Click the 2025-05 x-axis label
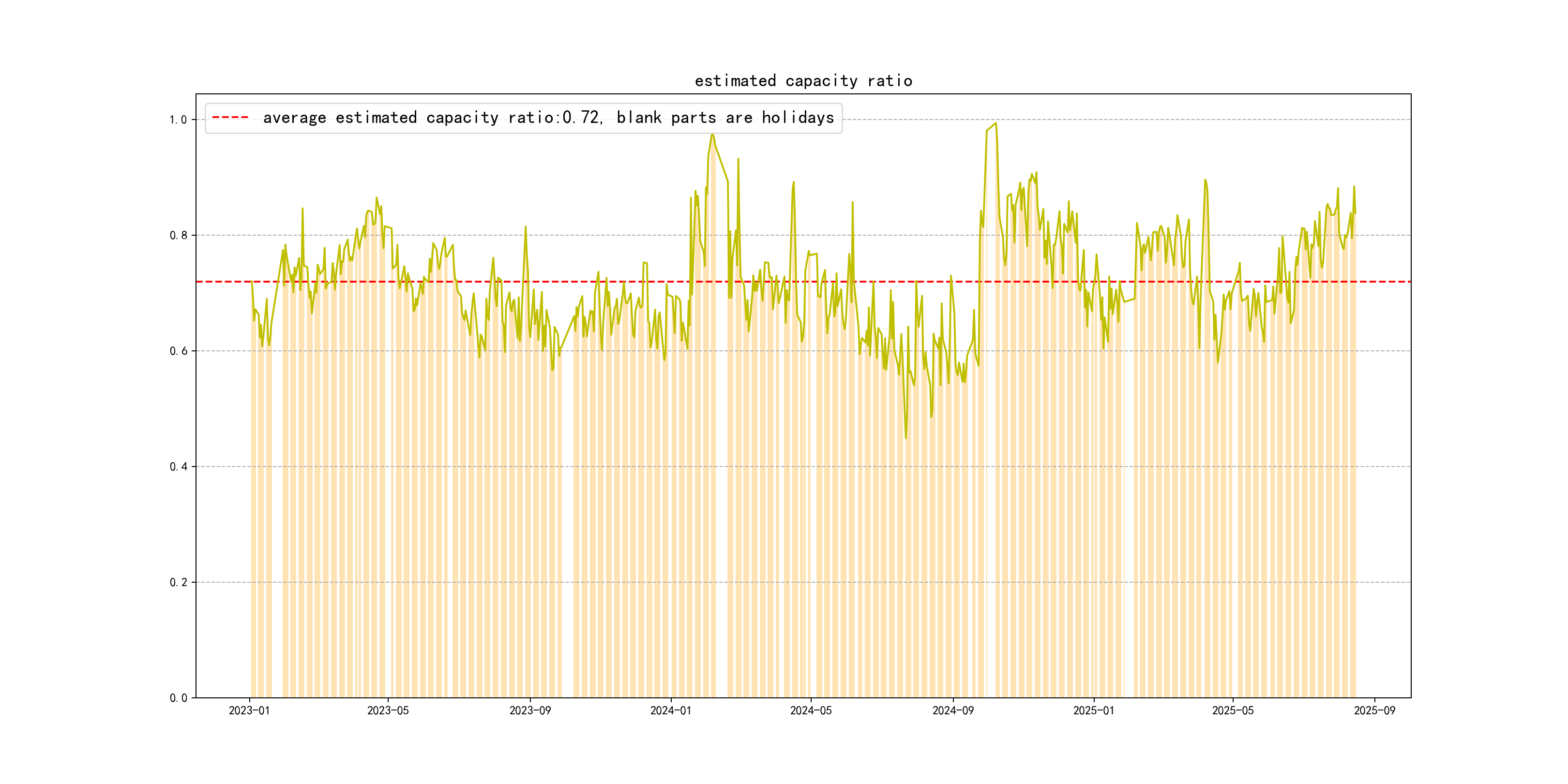Image resolution: width=1568 pixels, height=784 pixels. [x=1233, y=710]
